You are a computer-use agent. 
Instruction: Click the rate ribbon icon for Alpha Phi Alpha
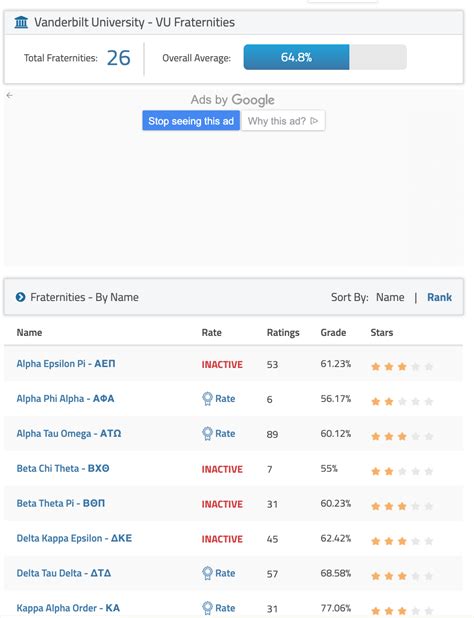(x=207, y=399)
